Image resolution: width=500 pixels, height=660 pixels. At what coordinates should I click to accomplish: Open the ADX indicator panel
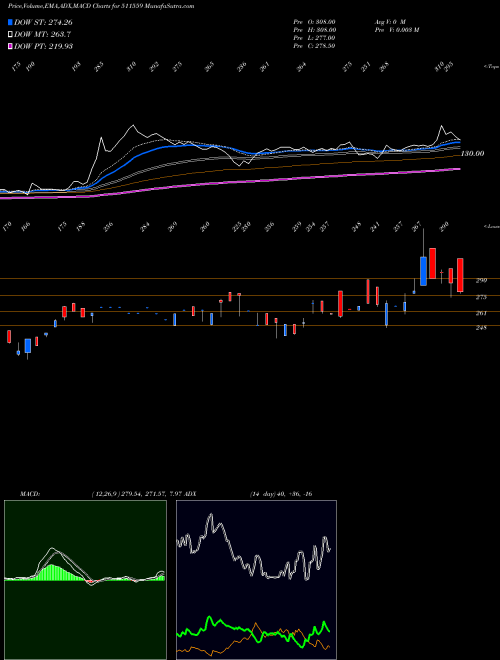click(x=256, y=580)
